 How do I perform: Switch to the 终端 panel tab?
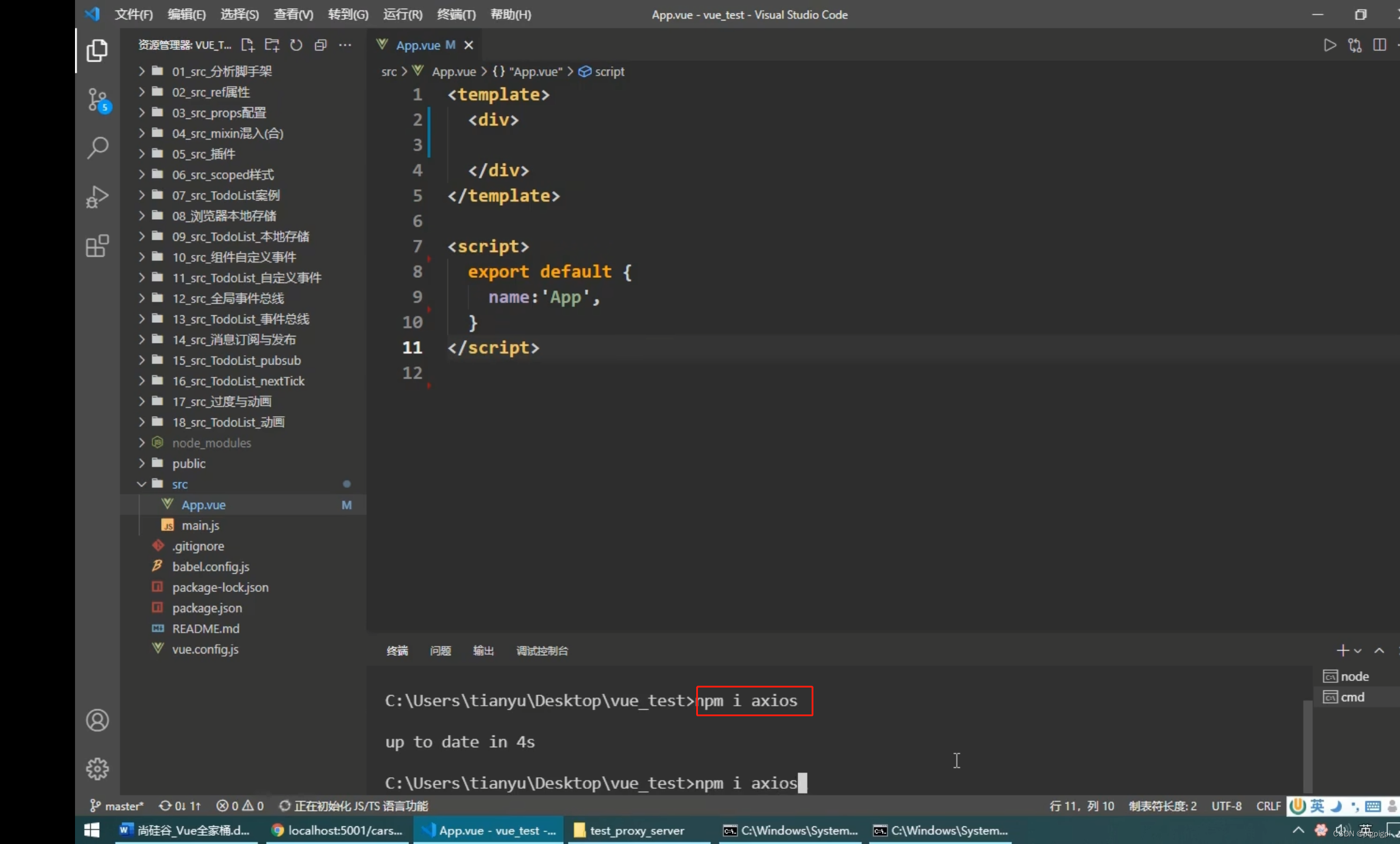(397, 651)
